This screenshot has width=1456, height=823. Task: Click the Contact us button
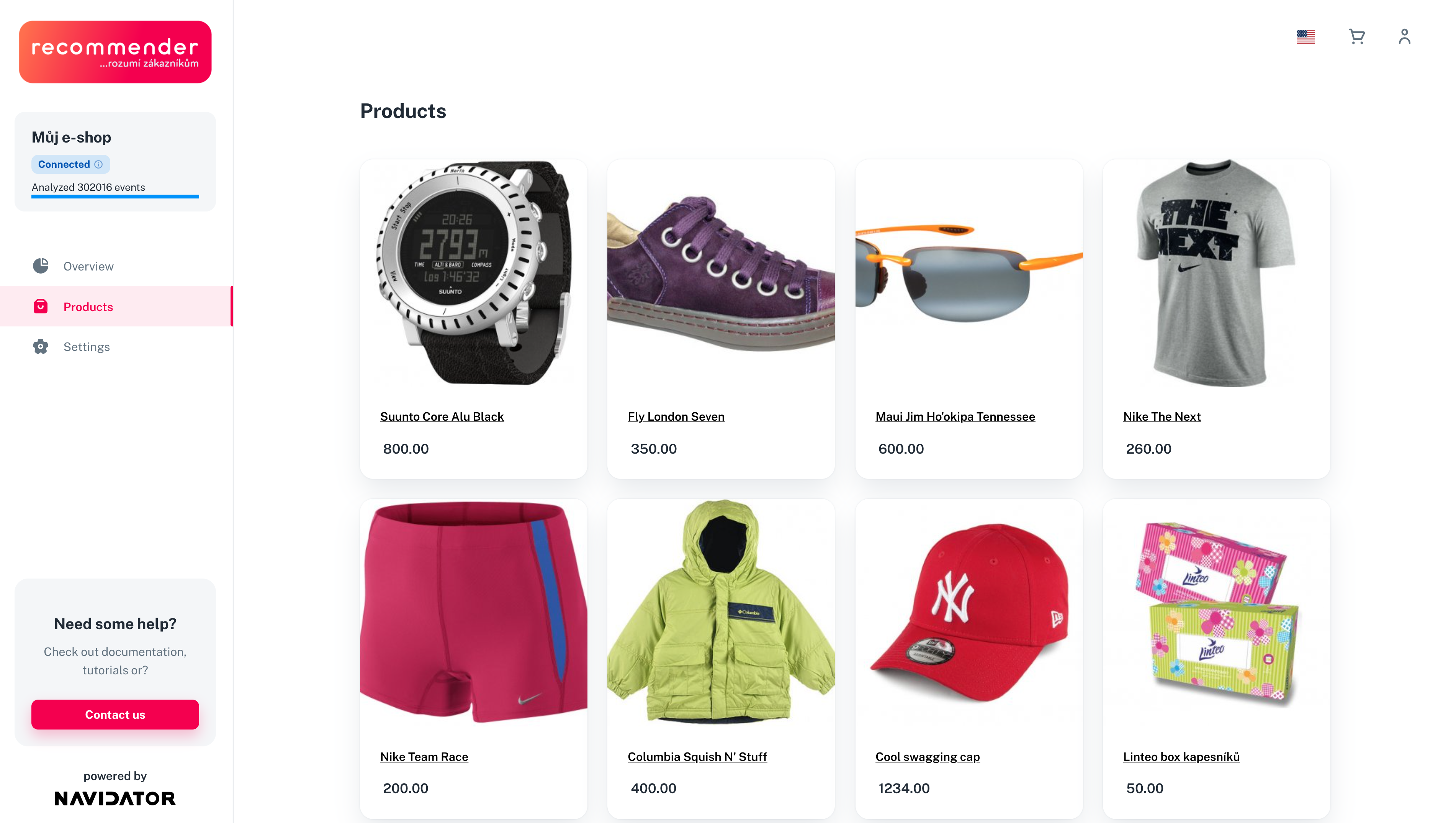point(115,715)
